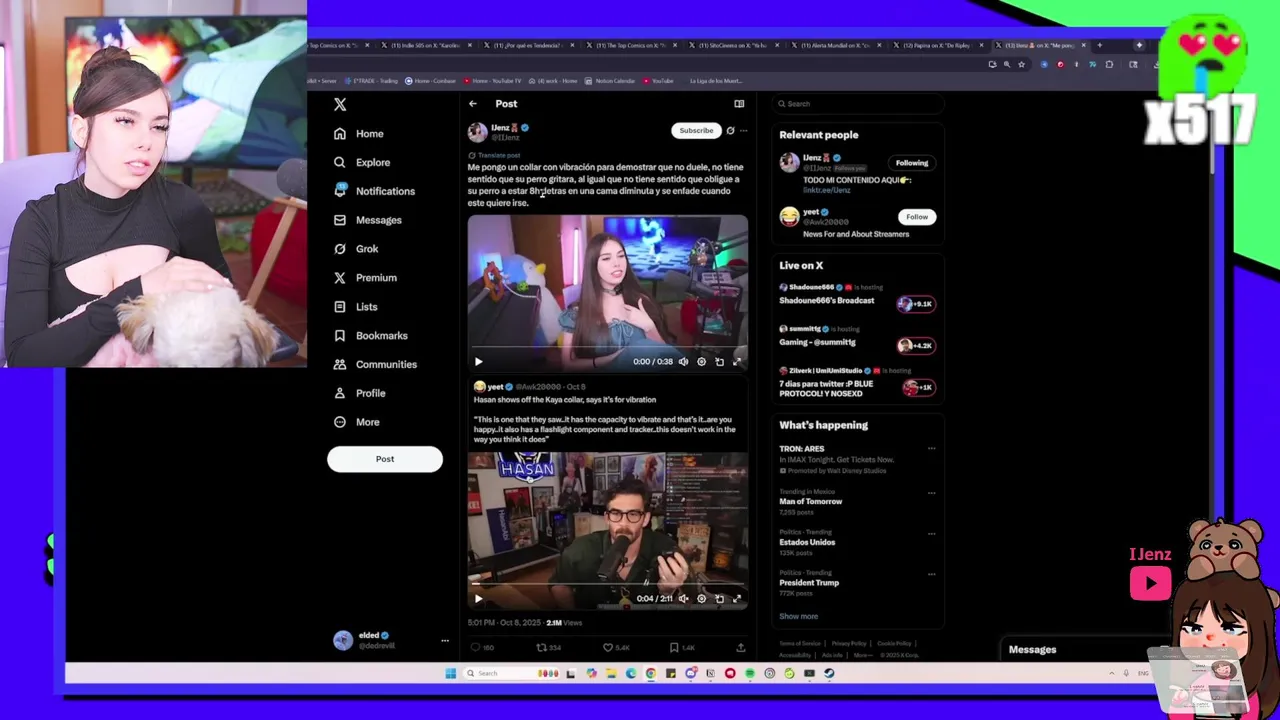Screen dimensions: 1280x720
Task: Open a new browser tab with plus
Action: [x=1099, y=45]
